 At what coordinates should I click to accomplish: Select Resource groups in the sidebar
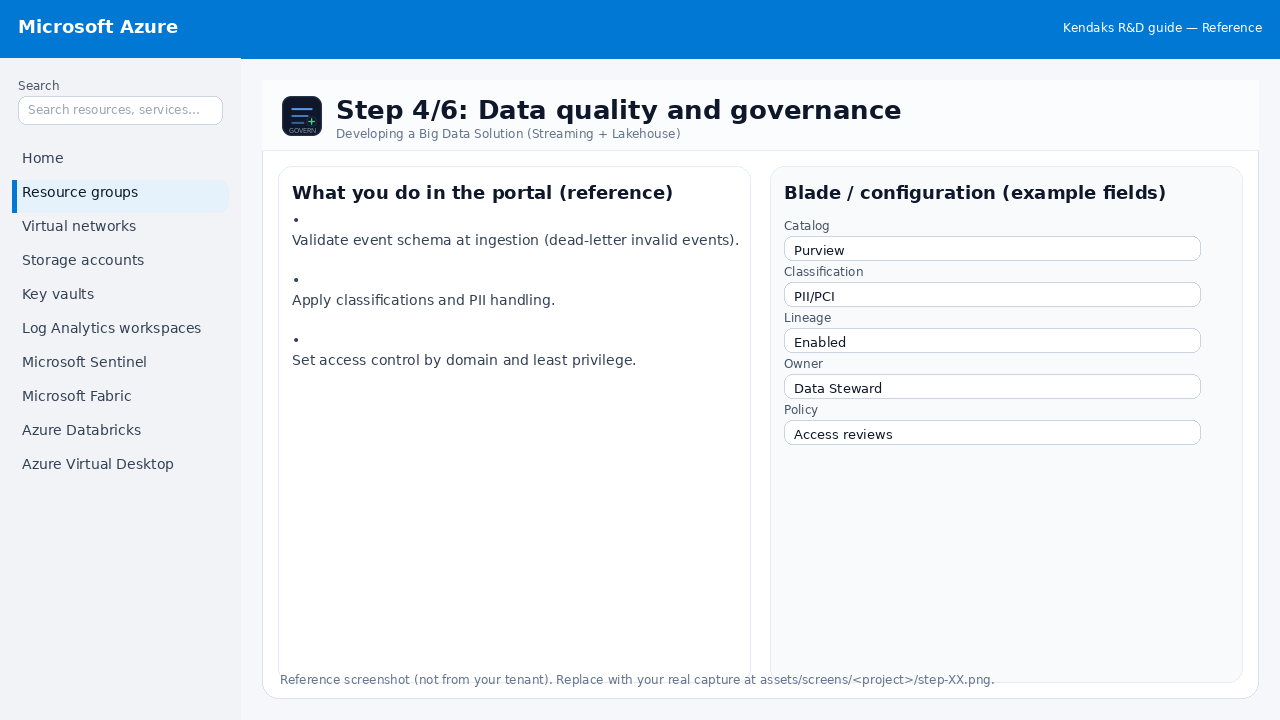point(120,196)
